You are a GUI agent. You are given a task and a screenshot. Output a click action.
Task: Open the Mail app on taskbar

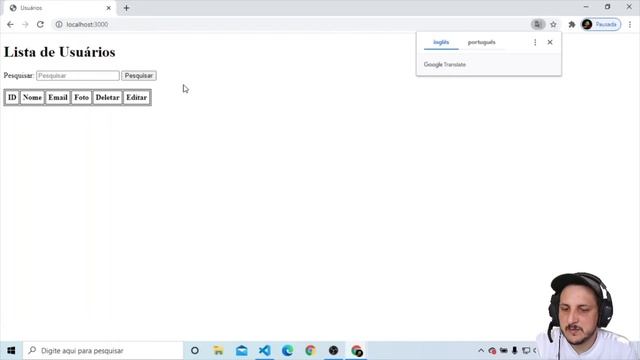(x=242, y=351)
